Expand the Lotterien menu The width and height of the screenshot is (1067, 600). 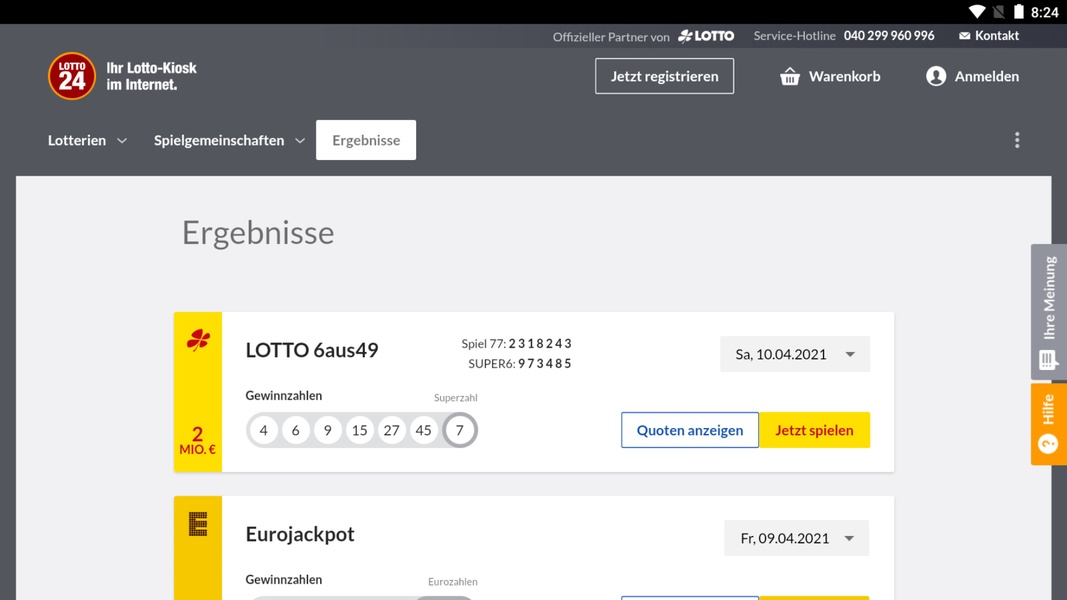point(87,140)
